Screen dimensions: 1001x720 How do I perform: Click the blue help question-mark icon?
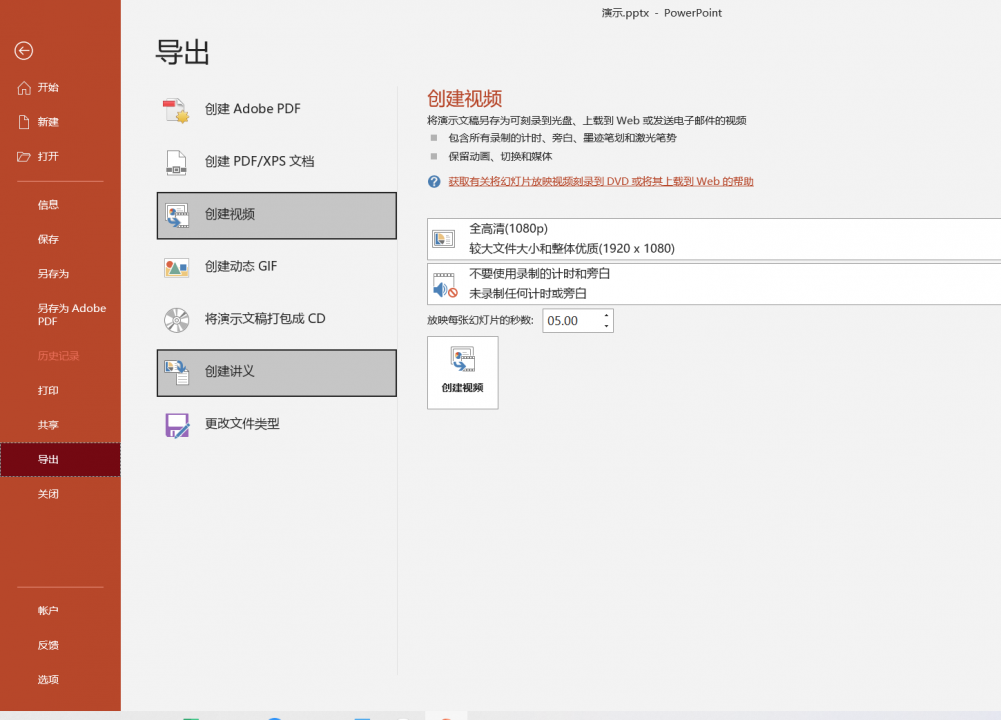pyautogui.click(x=434, y=182)
